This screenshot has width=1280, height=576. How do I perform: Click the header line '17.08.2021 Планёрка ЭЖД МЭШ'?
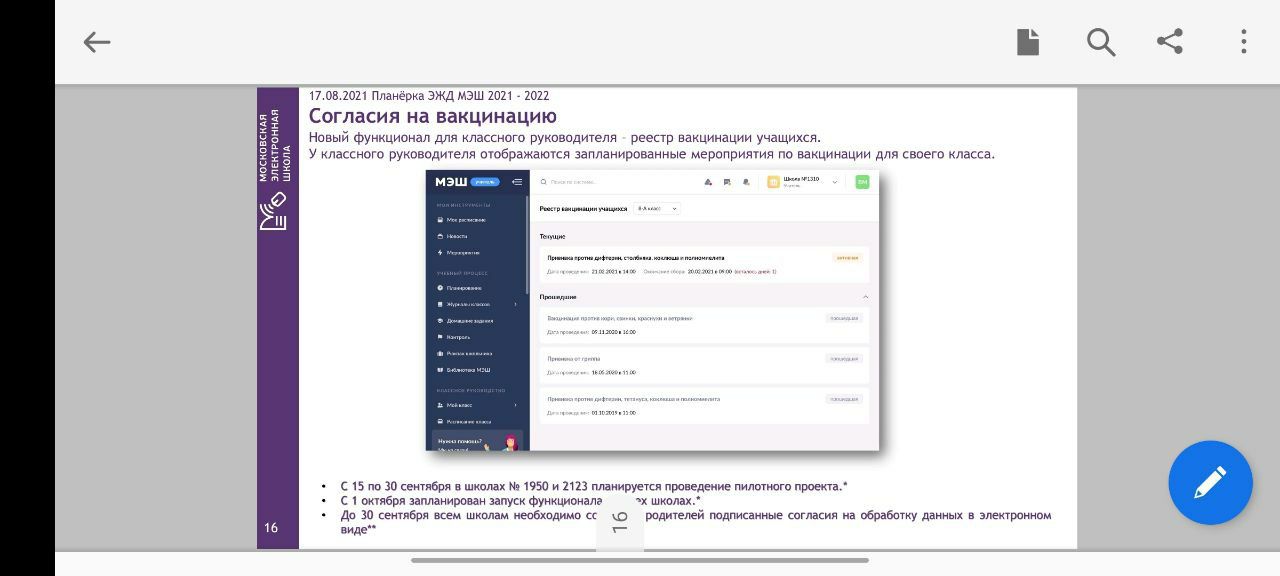coord(429,96)
